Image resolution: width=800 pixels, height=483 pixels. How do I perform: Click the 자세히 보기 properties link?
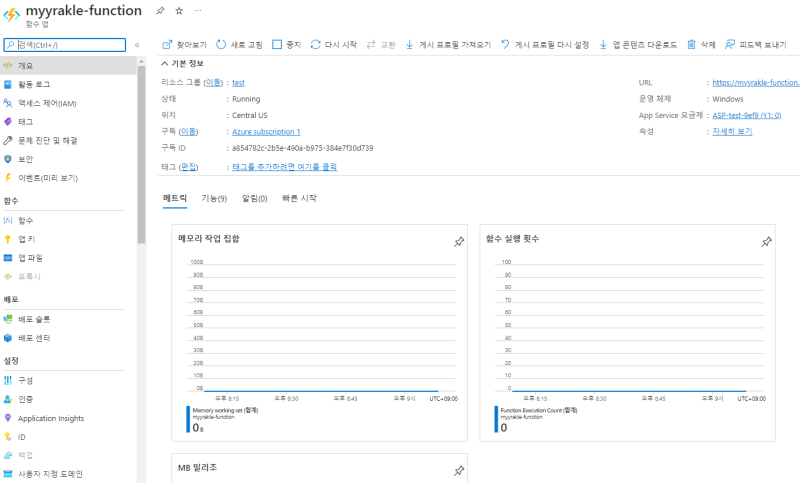pyautogui.click(x=732, y=131)
